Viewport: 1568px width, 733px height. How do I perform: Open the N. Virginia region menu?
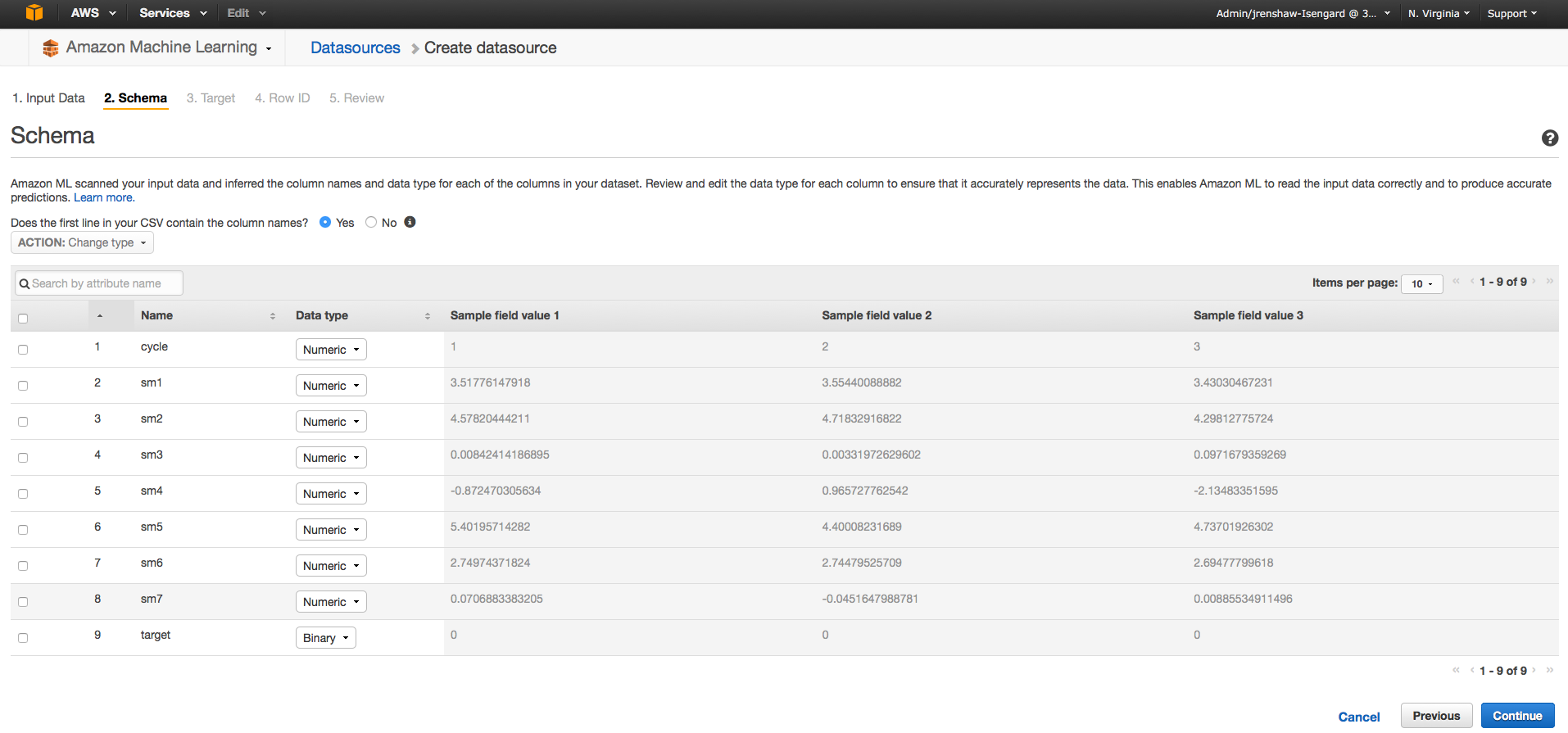coord(1439,13)
